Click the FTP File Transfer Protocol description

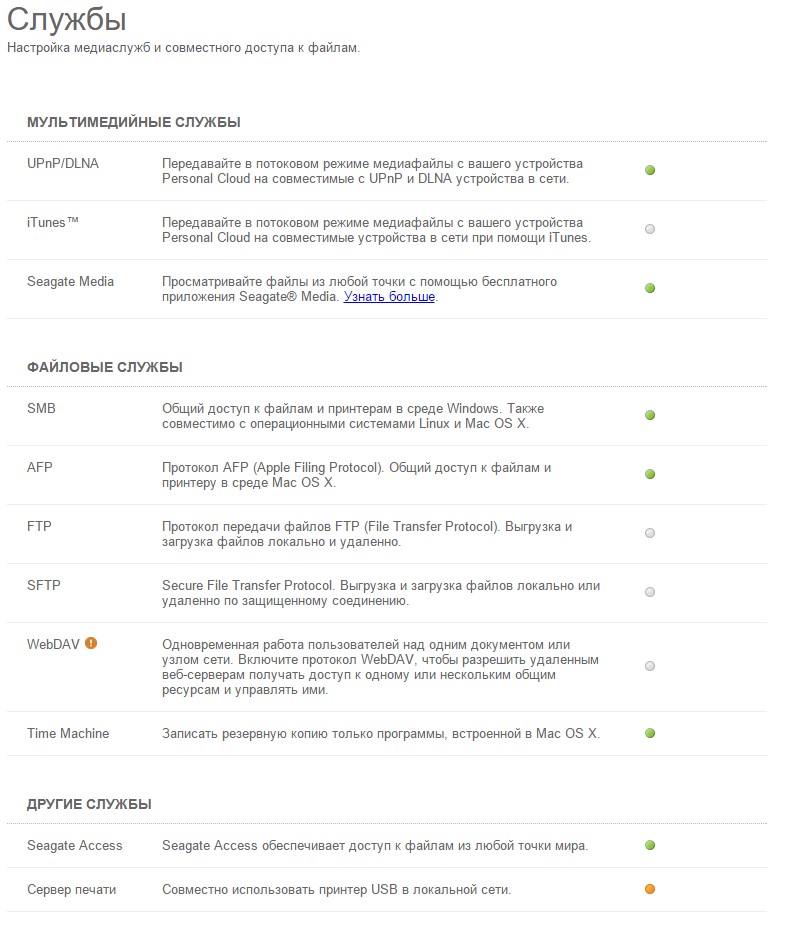367,534
